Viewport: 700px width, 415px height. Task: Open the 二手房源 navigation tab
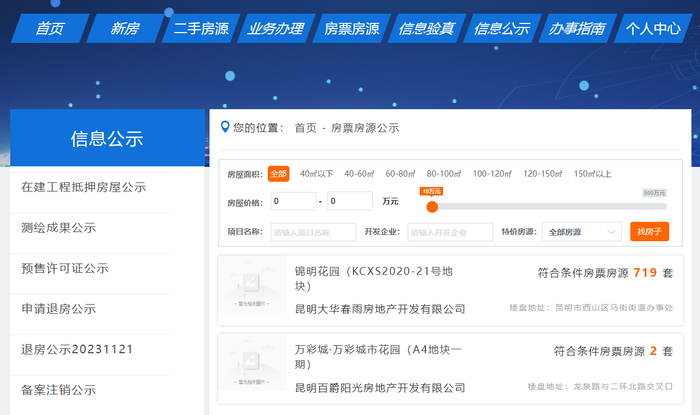(201, 29)
